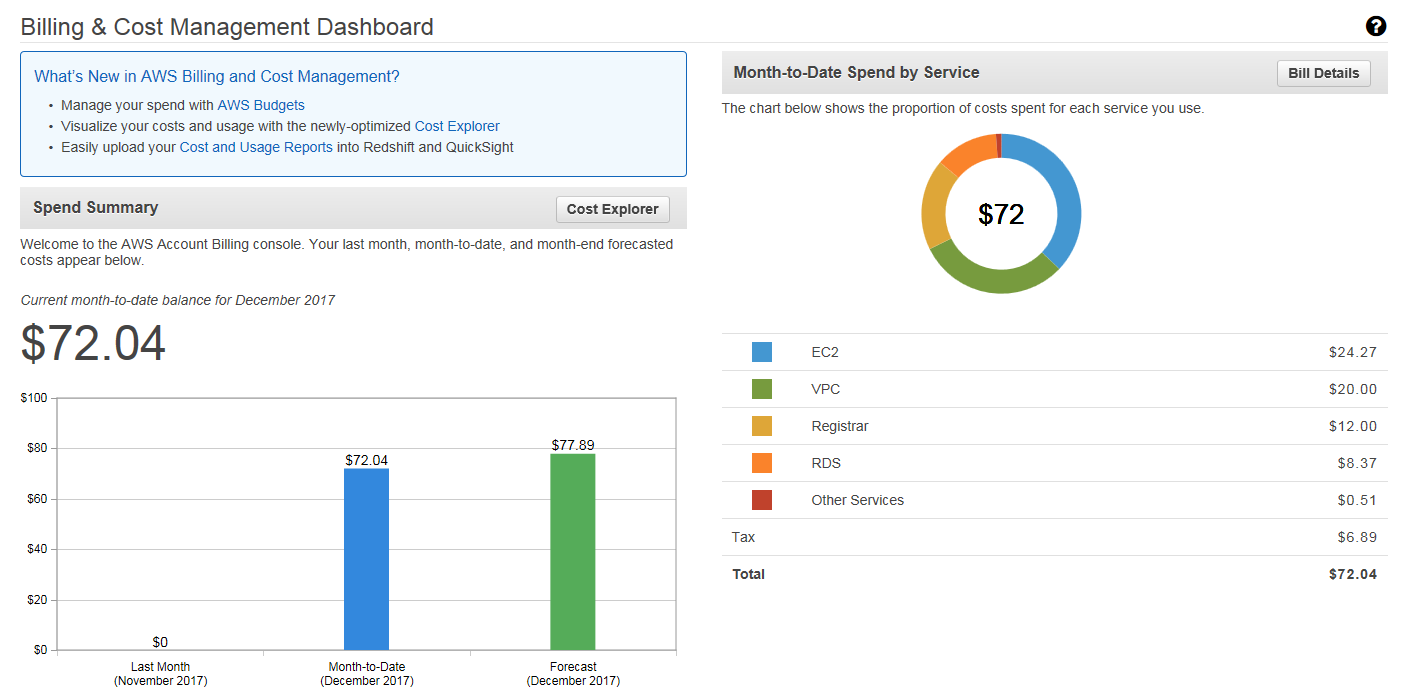Click the Last Month (November 2017) axis label
Screen dimensions: 1425x698
point(160,674)
